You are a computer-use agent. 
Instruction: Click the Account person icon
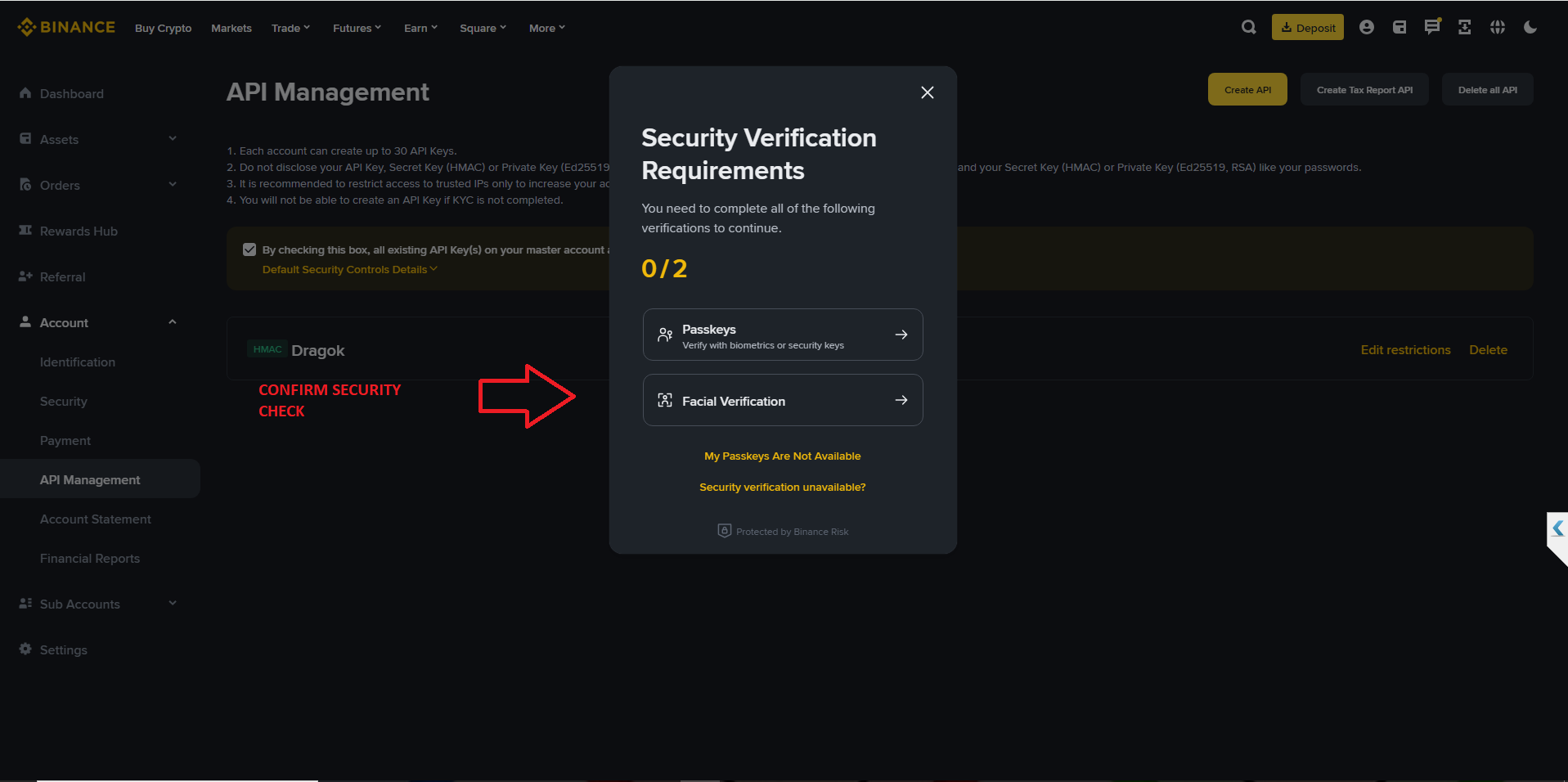(x=25, y=322)
